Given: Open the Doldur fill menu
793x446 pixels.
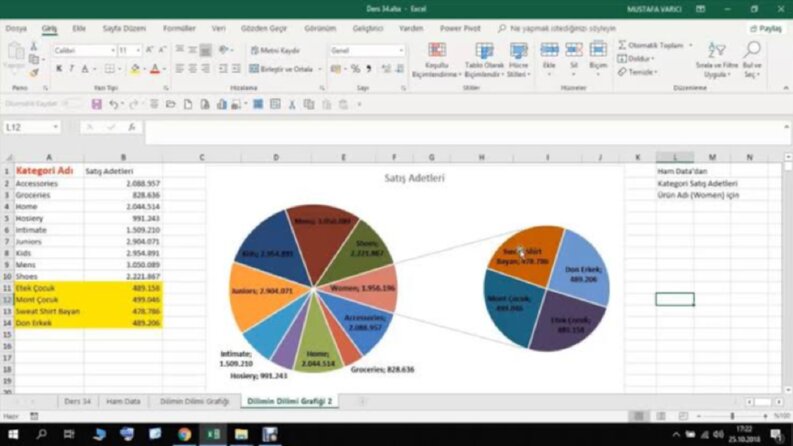Looking at the screenshot, I should 636,59.
